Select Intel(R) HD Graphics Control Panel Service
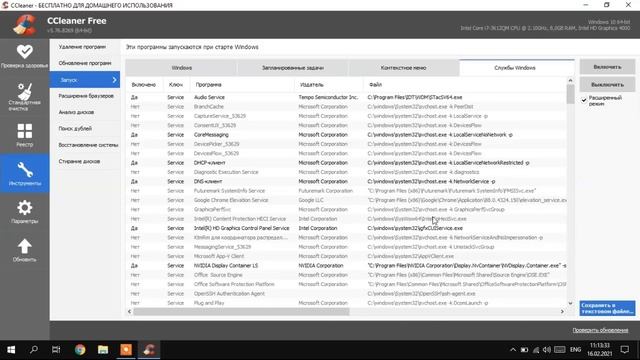The height and width of the screenshot is (360, 640). pyautogui.click(x=347, y=228)
